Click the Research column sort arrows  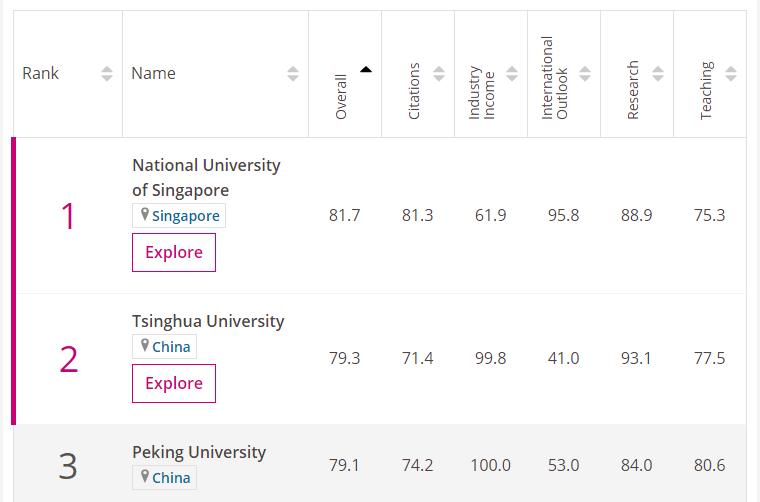click(x=658, y=74)
